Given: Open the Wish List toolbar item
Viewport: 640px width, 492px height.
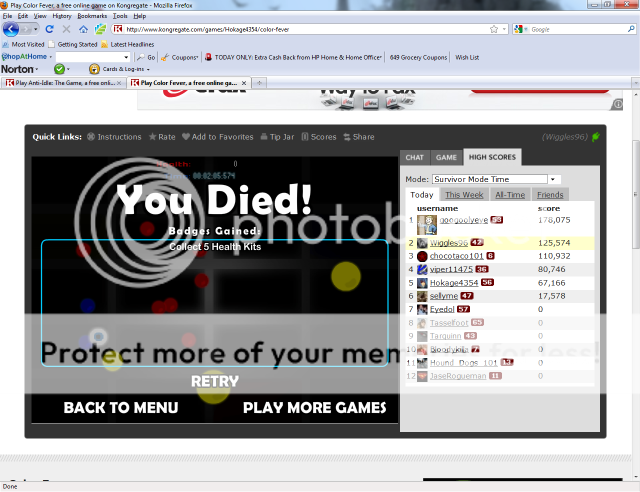Looking at the screenshot, I should tap(467, 57).
